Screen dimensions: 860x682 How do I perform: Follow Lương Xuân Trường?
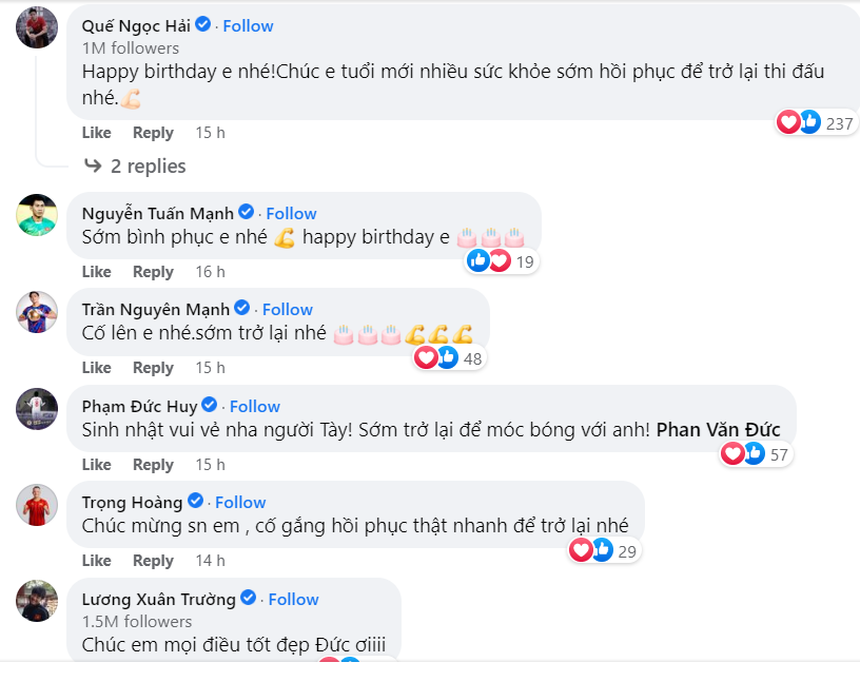tap(293, 599)
